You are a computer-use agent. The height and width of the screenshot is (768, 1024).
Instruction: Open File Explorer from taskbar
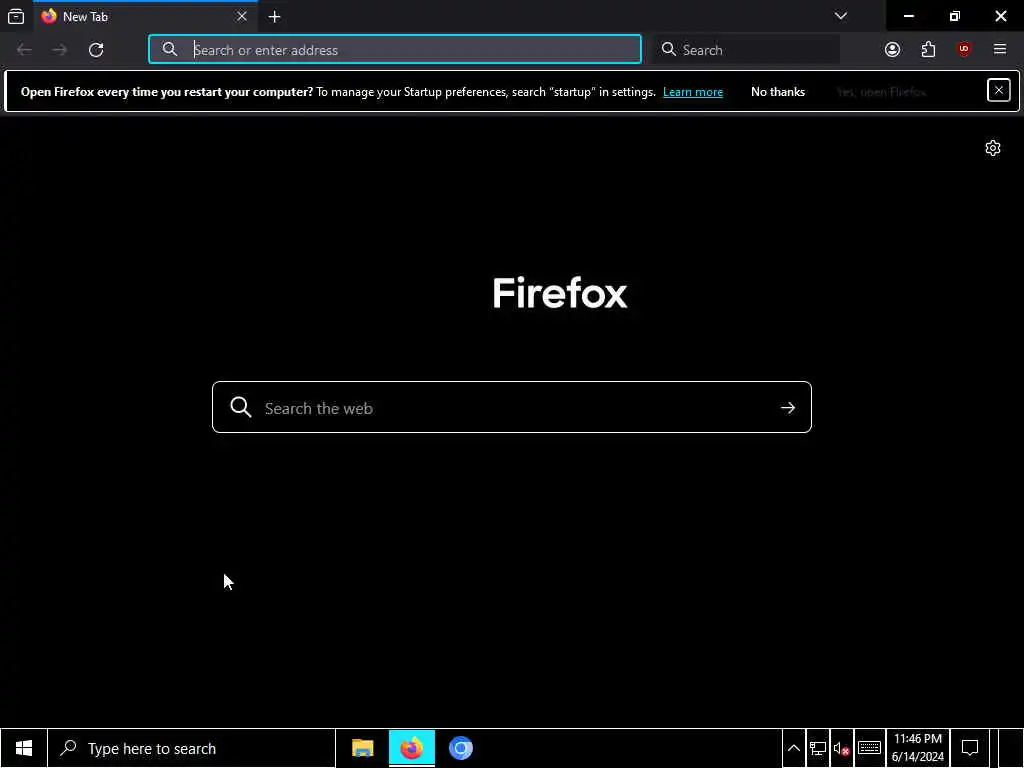tap(362, 748)
